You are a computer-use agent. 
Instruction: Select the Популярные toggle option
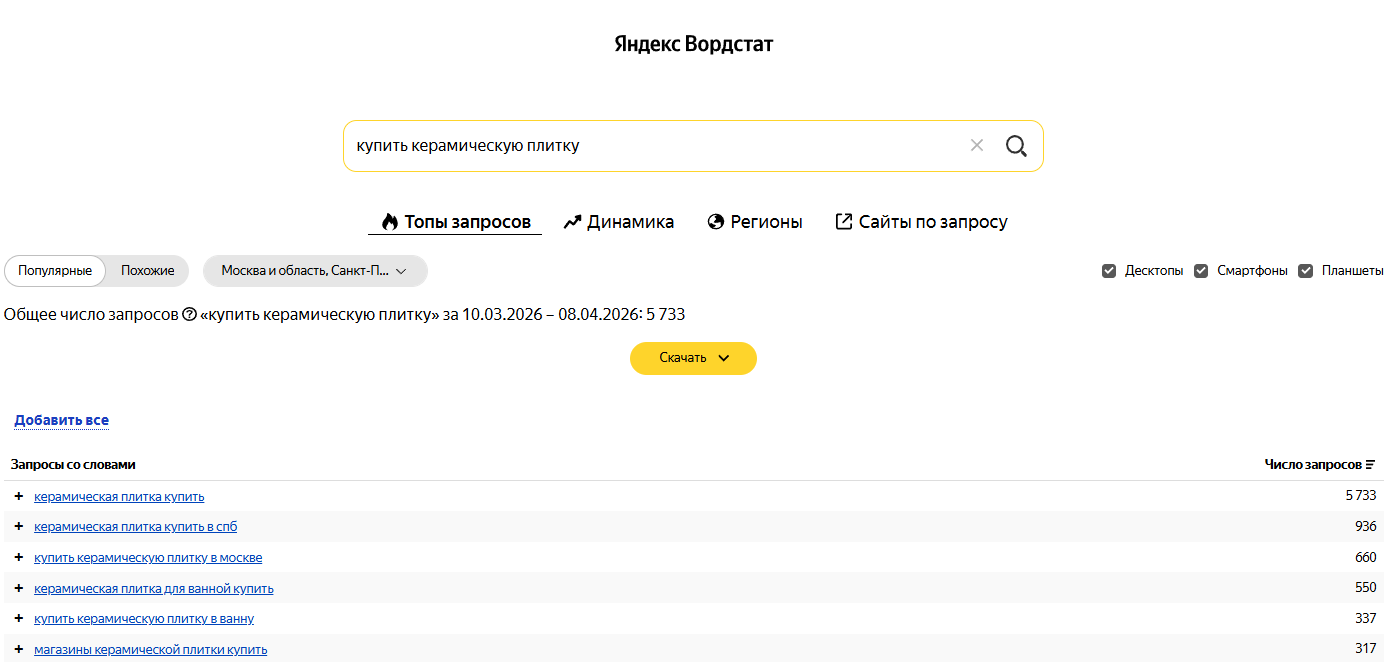[55, 271]
